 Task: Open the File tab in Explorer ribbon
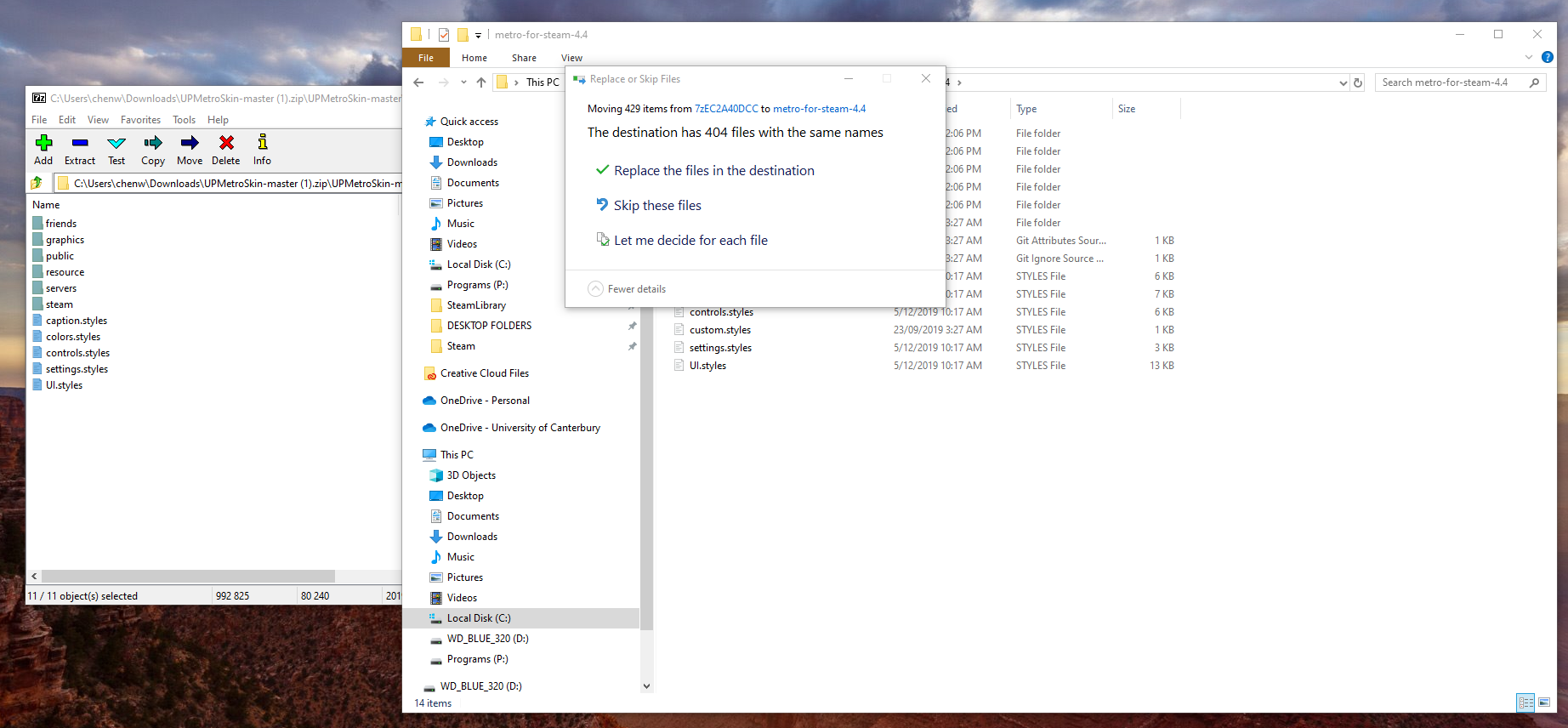click(x=426, y=58)
